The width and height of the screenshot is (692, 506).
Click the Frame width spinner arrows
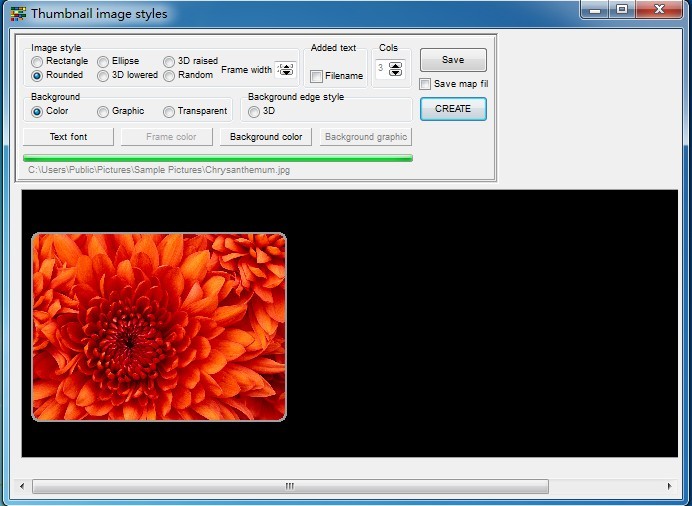pyautogui.click(x=287, y=70)
